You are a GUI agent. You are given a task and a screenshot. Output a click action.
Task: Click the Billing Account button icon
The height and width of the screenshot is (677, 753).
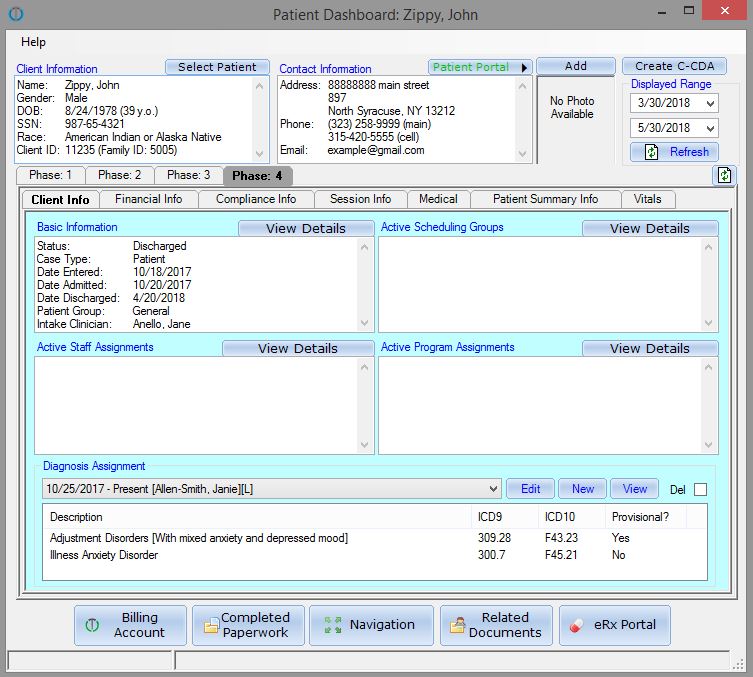tap(93, 625)
